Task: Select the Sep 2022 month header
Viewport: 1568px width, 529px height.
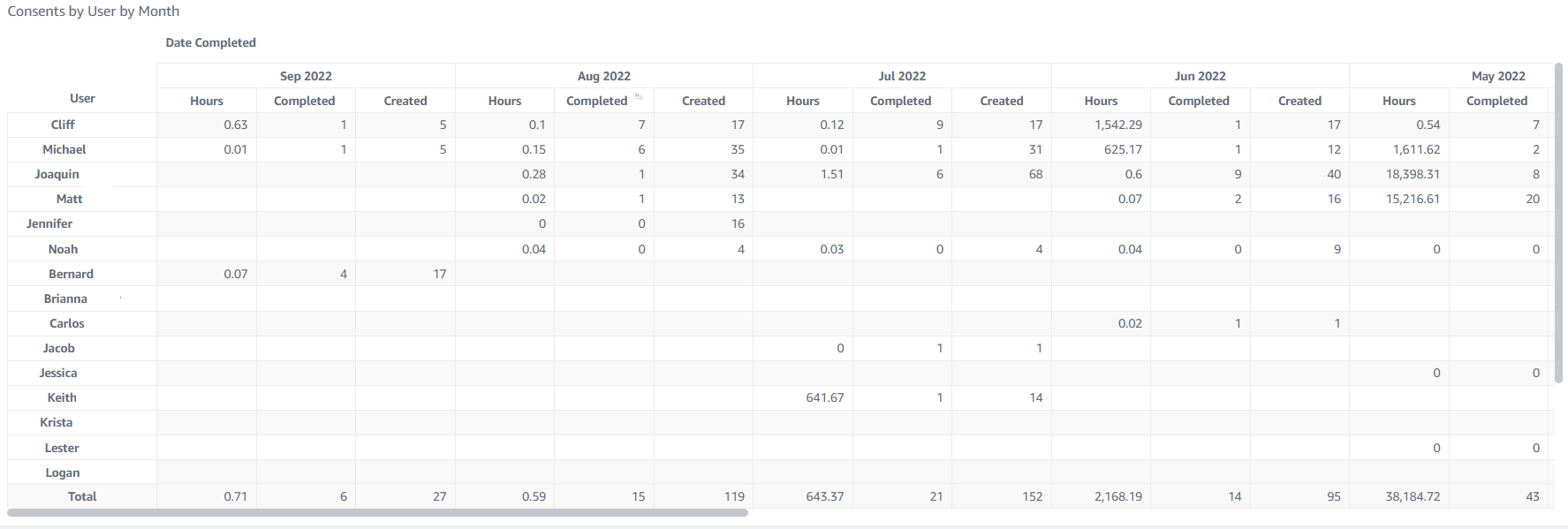Action: pos(306,76)
